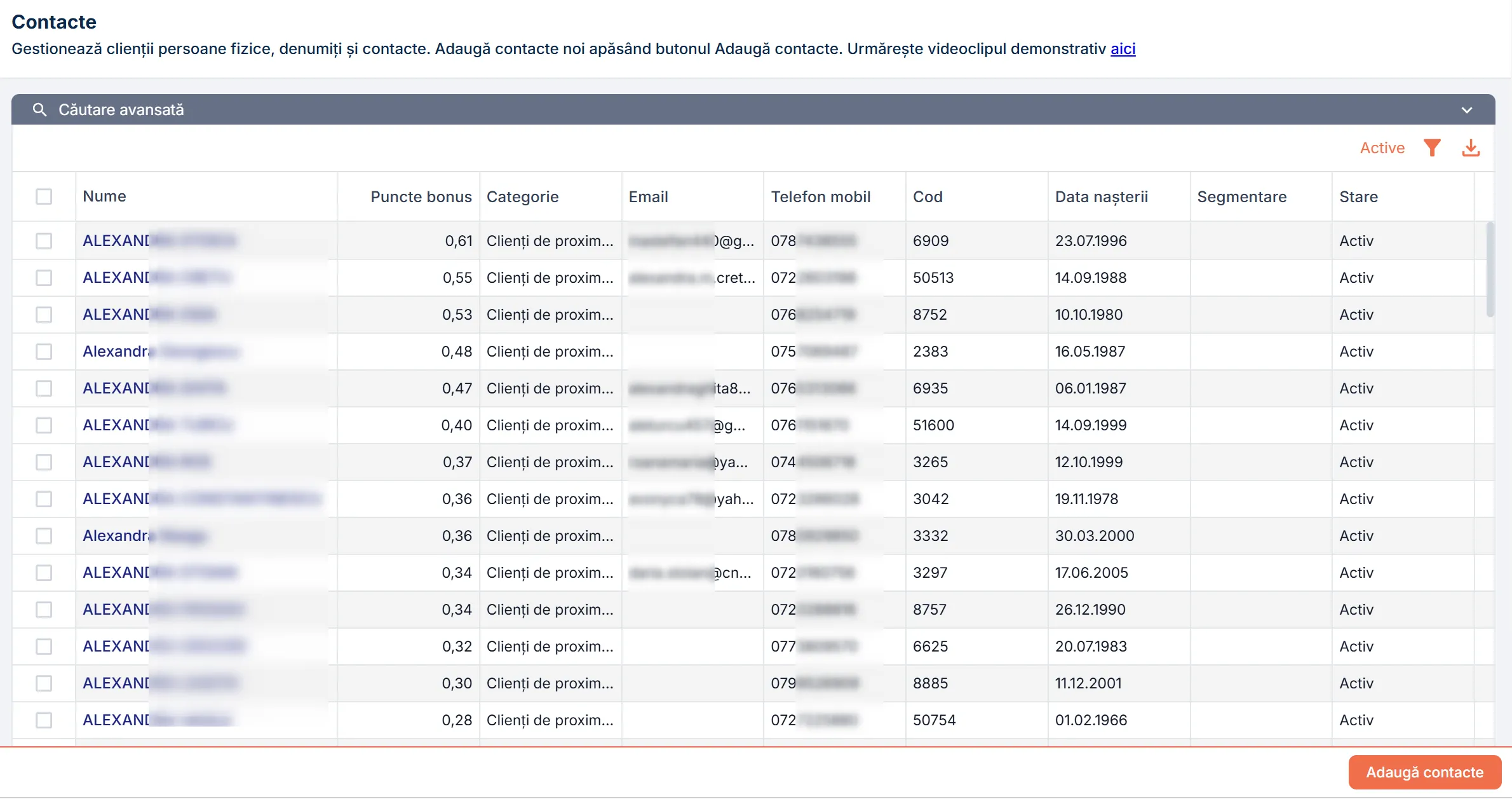1512x799 pixels.
Task: Open contact name in row with code 50754
Action: [x=157, y=720]
